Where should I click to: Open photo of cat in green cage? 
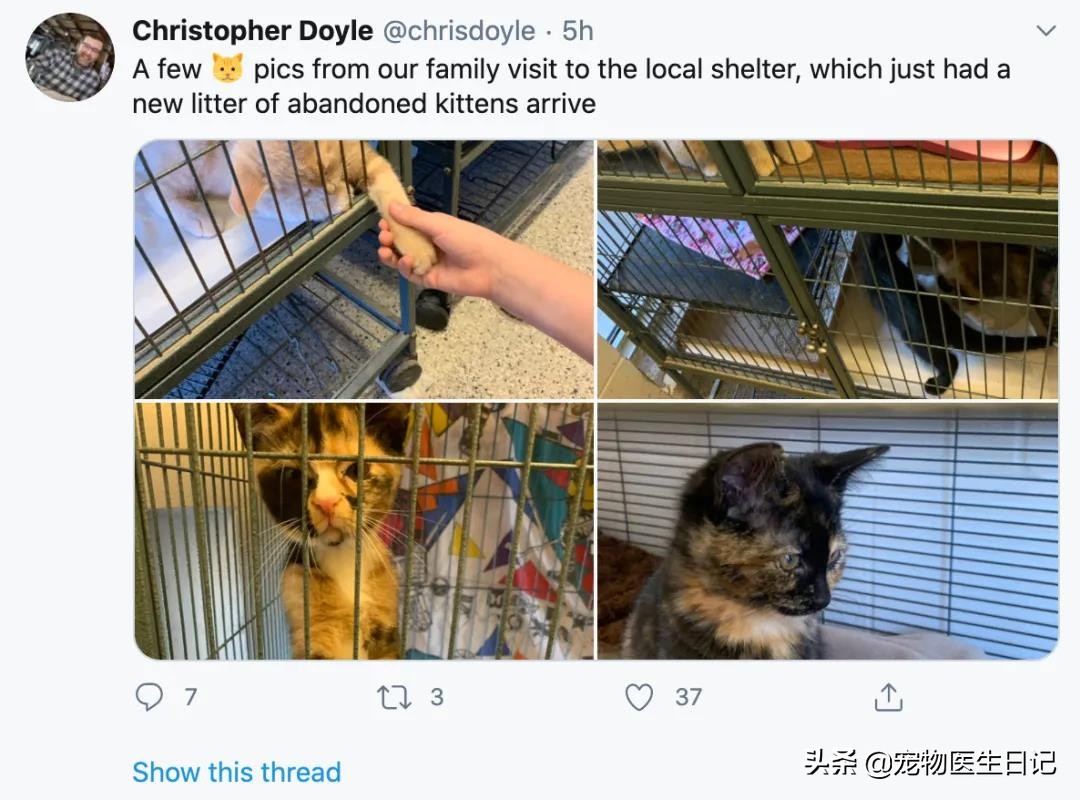[x=828, y=269]
